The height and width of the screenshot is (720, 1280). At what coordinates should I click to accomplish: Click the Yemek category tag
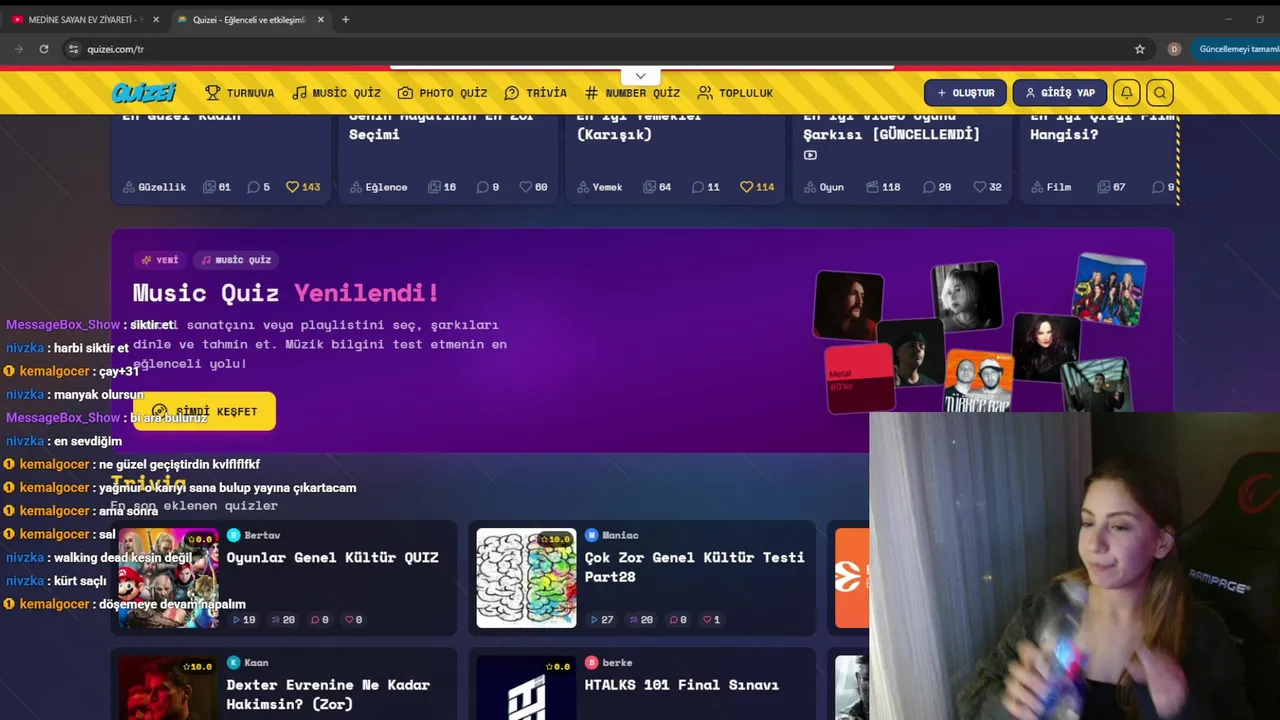[600, 187]
